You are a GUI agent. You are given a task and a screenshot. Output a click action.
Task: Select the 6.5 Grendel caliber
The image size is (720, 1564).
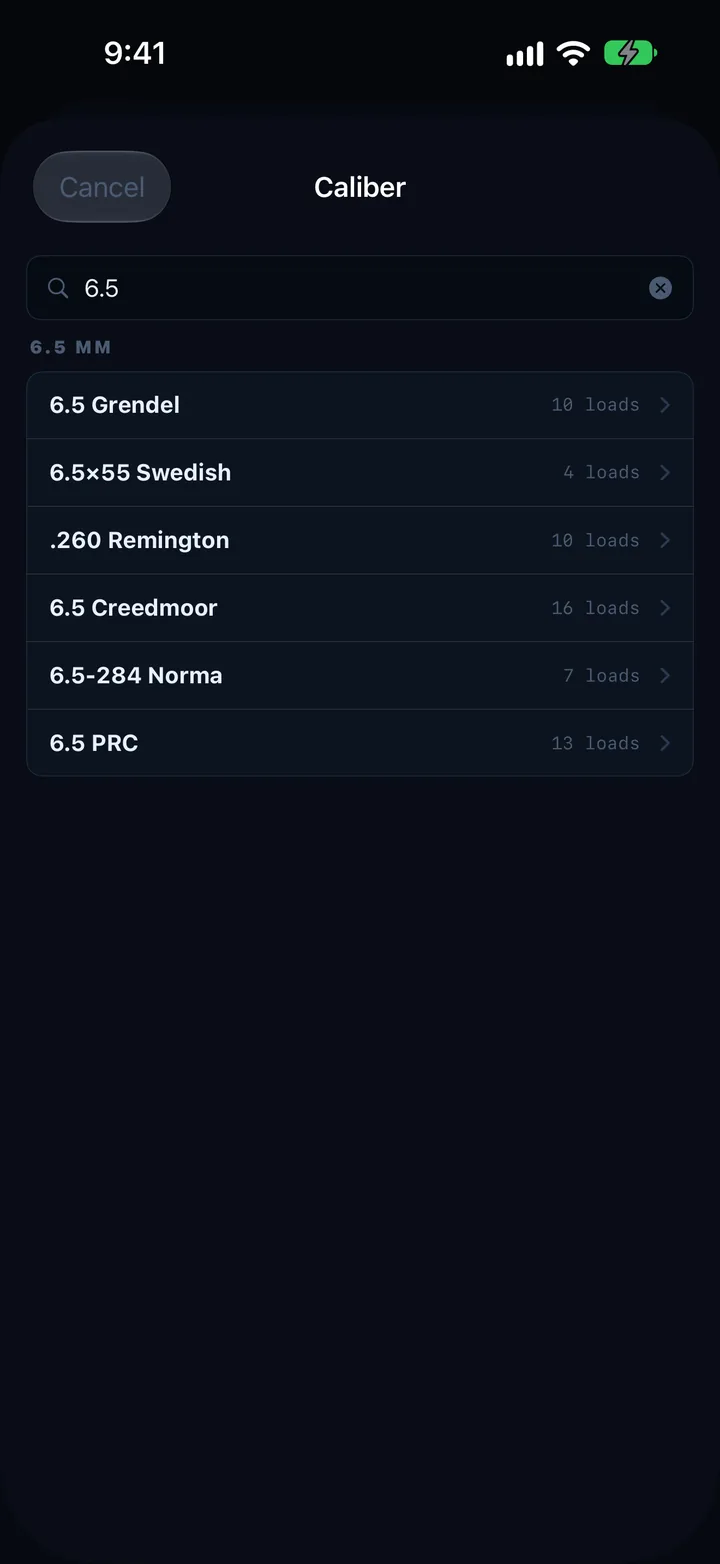click(360, 405)
